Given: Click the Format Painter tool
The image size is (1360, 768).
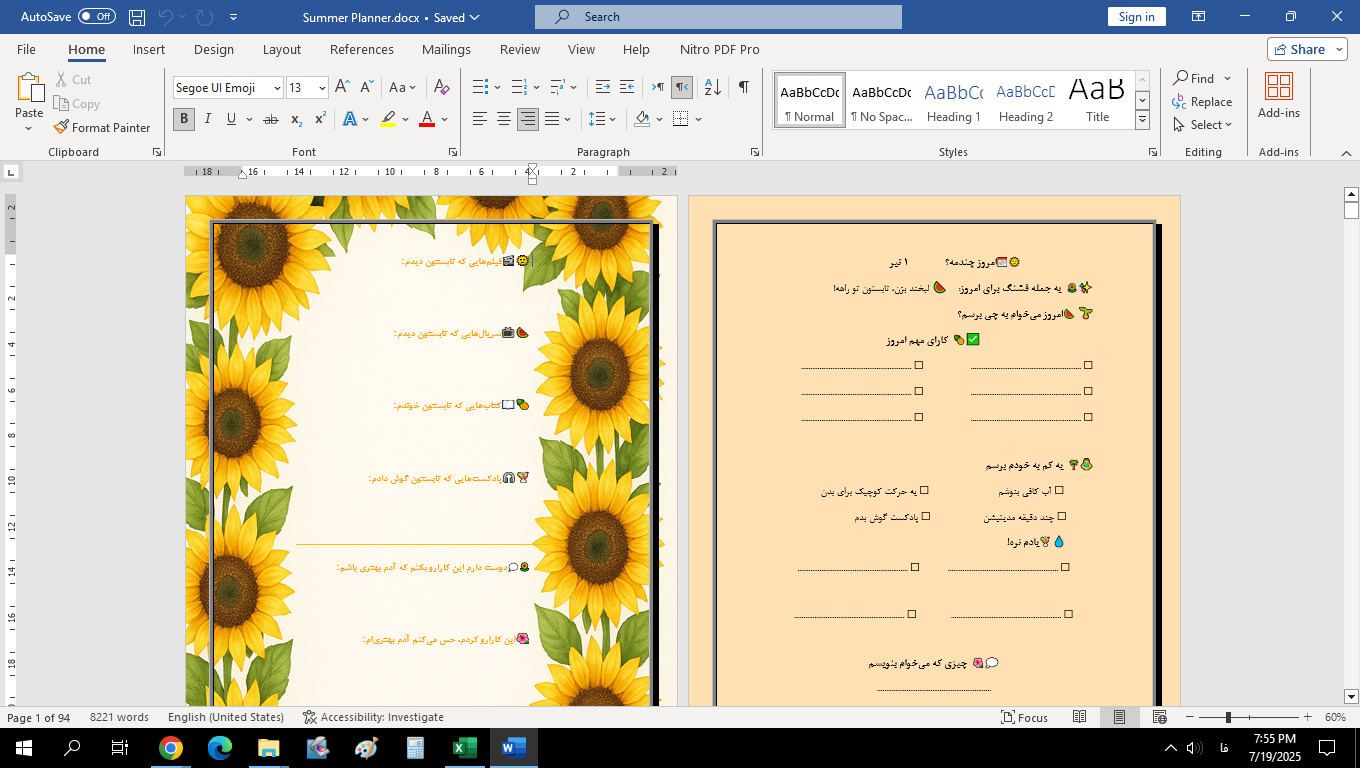Looking at the screenshot, I should (x=101, y=127).
